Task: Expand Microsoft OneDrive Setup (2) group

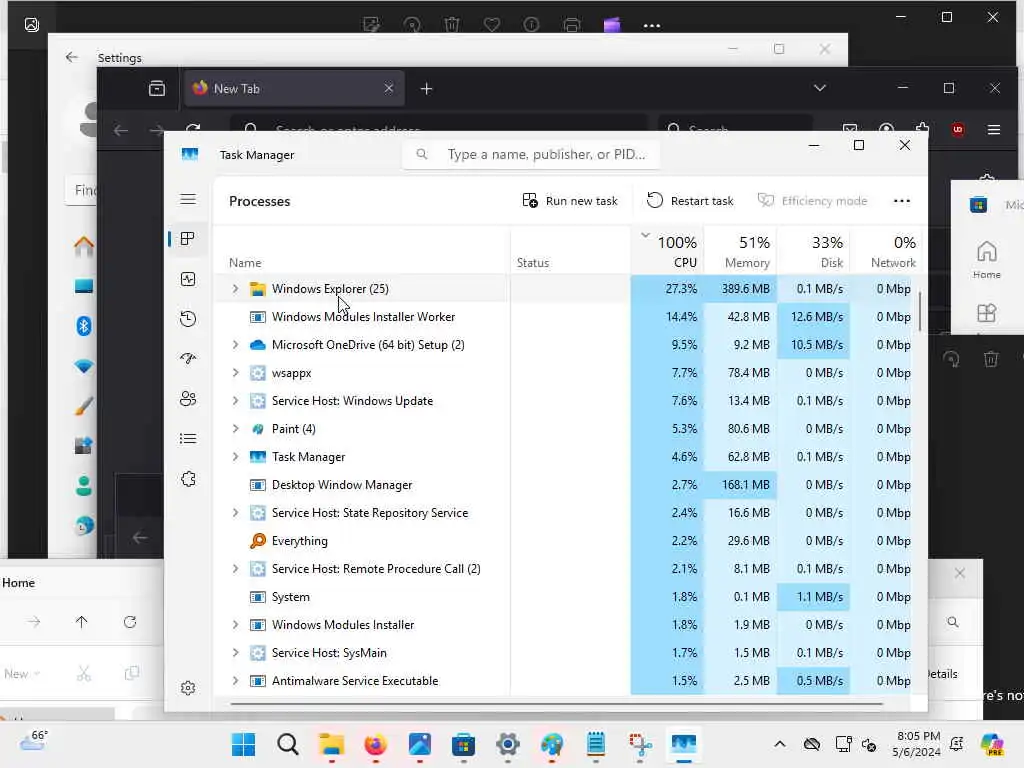Action: tap(235, 345)
